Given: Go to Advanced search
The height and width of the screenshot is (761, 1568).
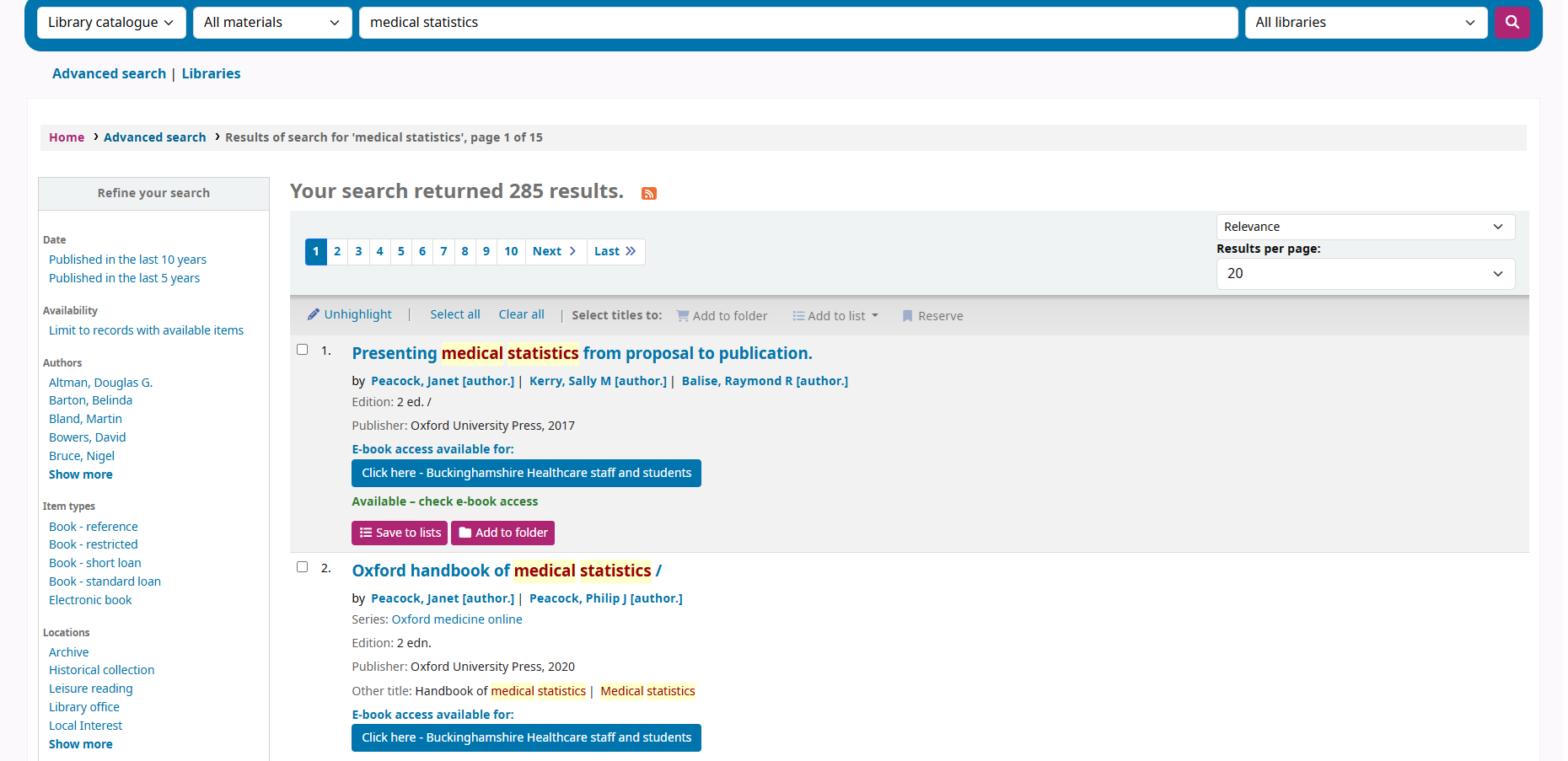Looking at the screenshot, I should [109, 73].
